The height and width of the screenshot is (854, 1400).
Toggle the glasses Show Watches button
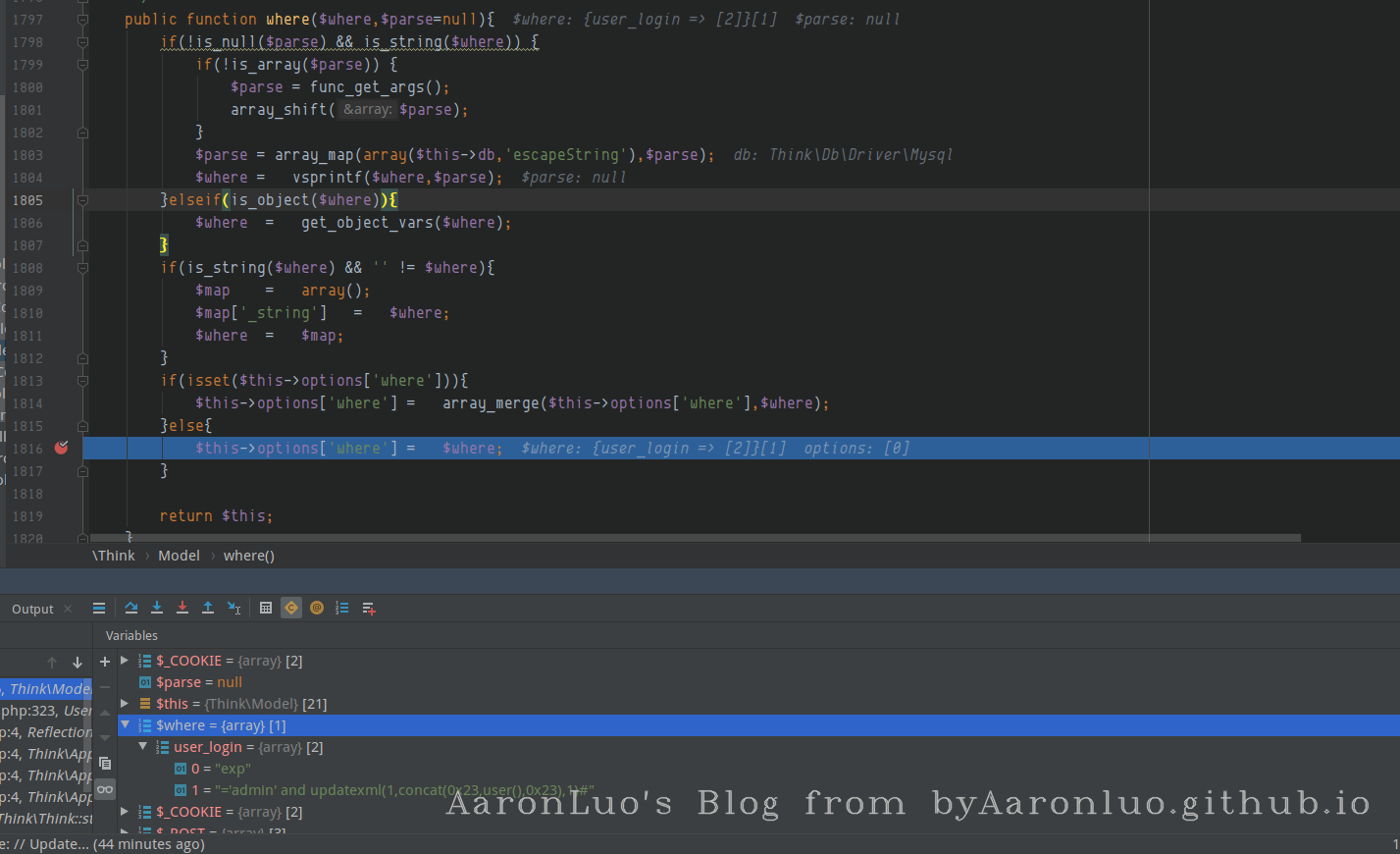coord(105,789)
